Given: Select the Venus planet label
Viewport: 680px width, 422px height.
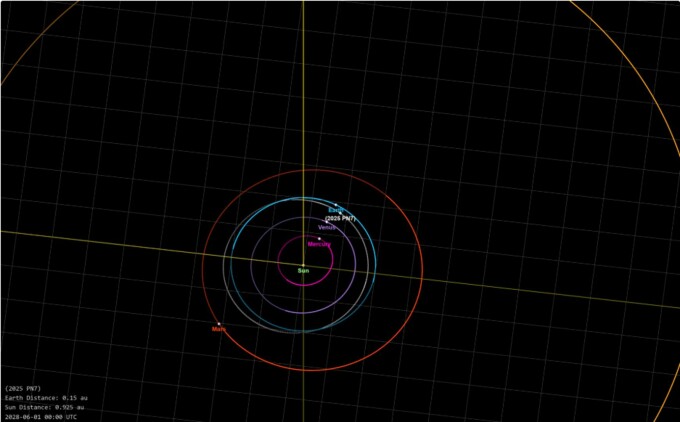Looking at the screenshot, I should [x=327, y=228].
